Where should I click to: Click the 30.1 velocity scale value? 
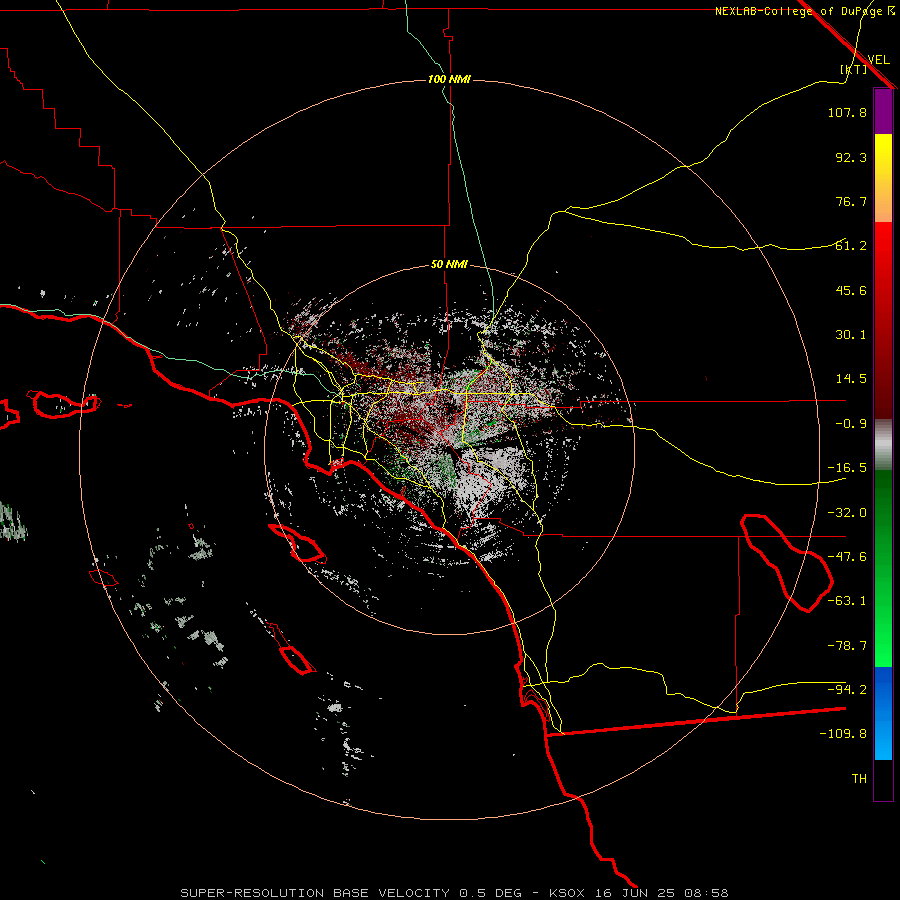tap(851, 335)
